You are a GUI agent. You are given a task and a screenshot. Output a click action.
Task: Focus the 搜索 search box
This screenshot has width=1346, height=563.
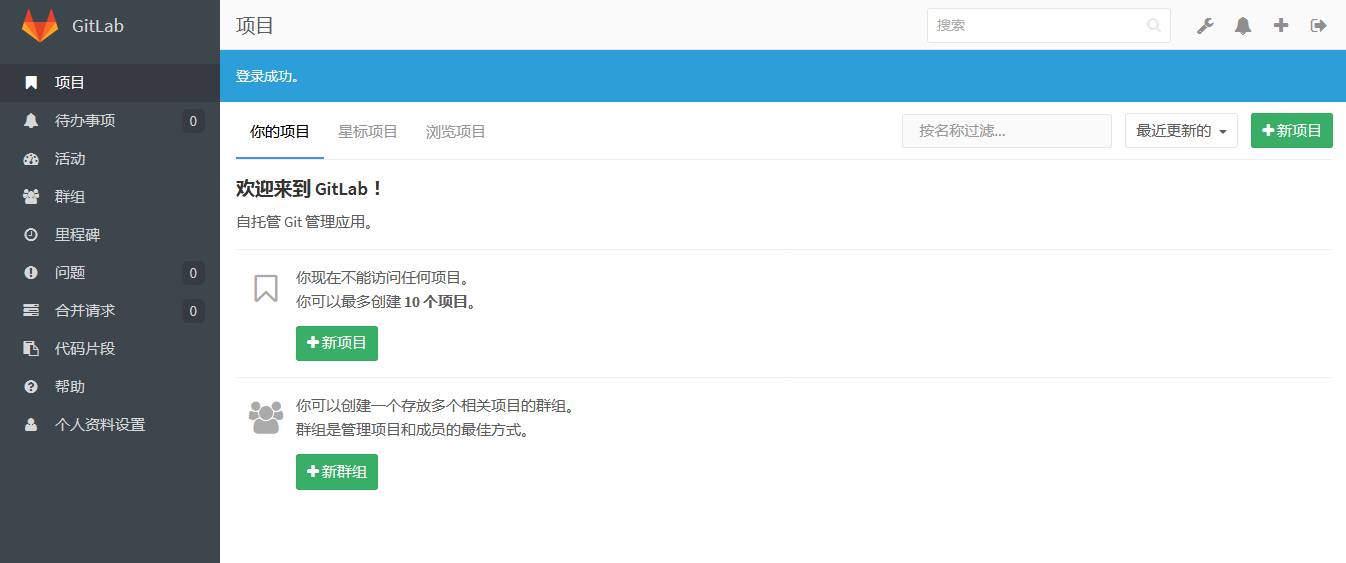coord(1048,25)
